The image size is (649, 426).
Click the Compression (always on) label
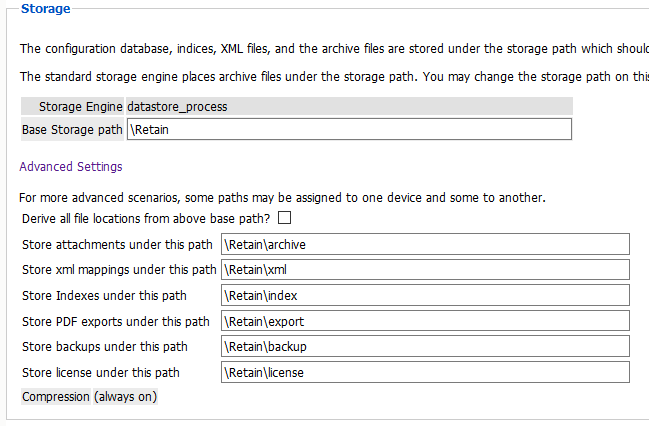coord(89,397)
